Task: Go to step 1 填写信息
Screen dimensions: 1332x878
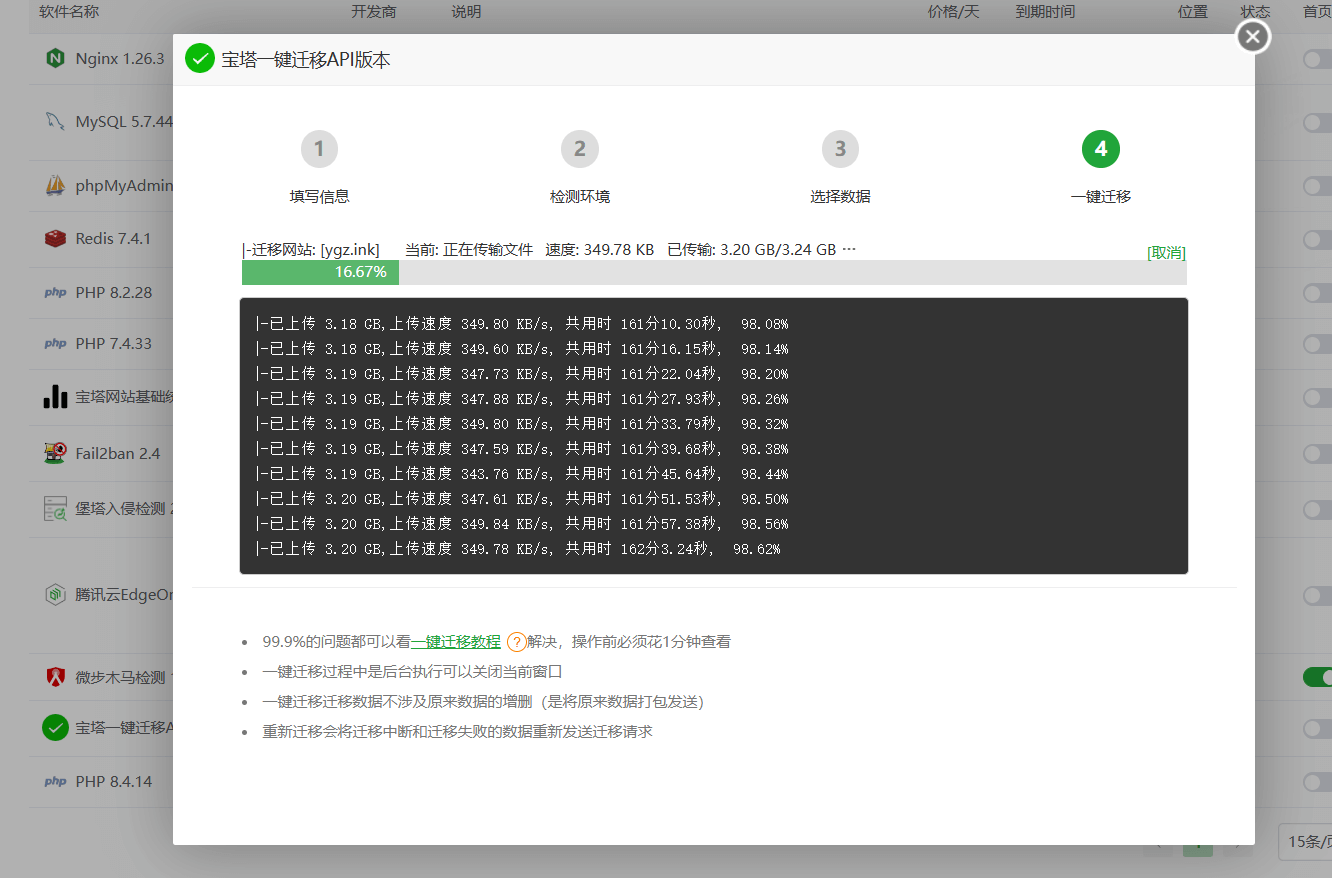Action: (319, 150)
